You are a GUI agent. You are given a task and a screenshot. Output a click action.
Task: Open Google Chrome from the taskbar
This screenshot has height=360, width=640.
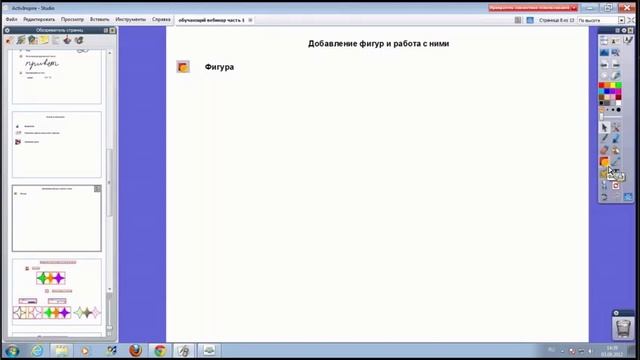click(x=160, y=350)
